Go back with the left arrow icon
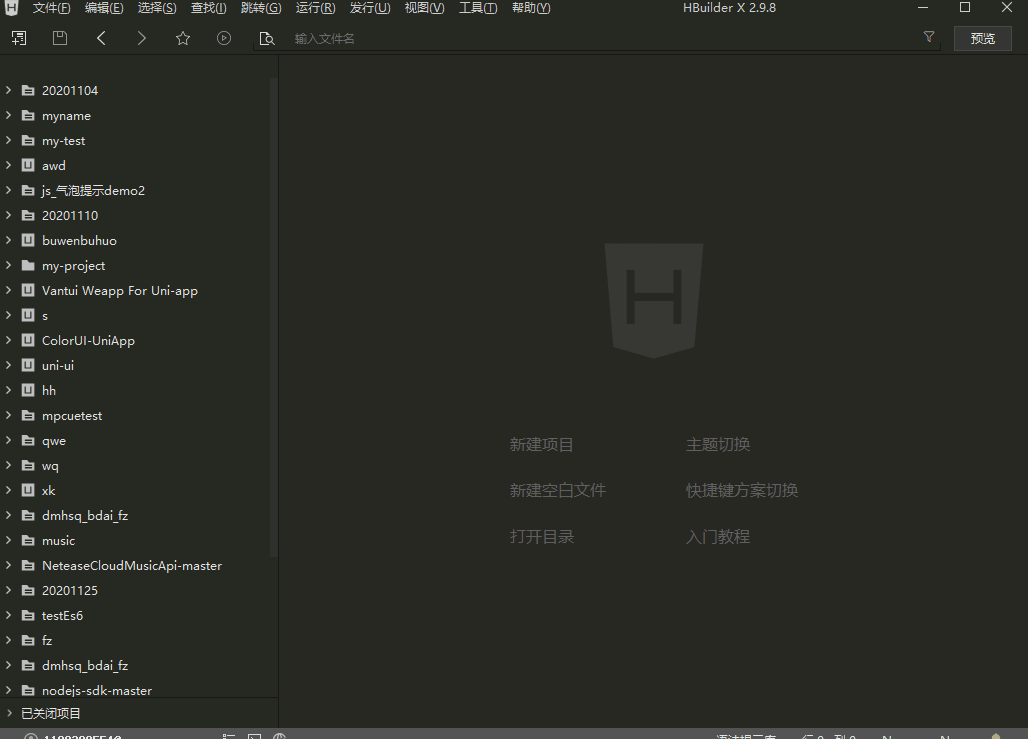This screenshot has height=739, width=1028. [x=101, y=38]
